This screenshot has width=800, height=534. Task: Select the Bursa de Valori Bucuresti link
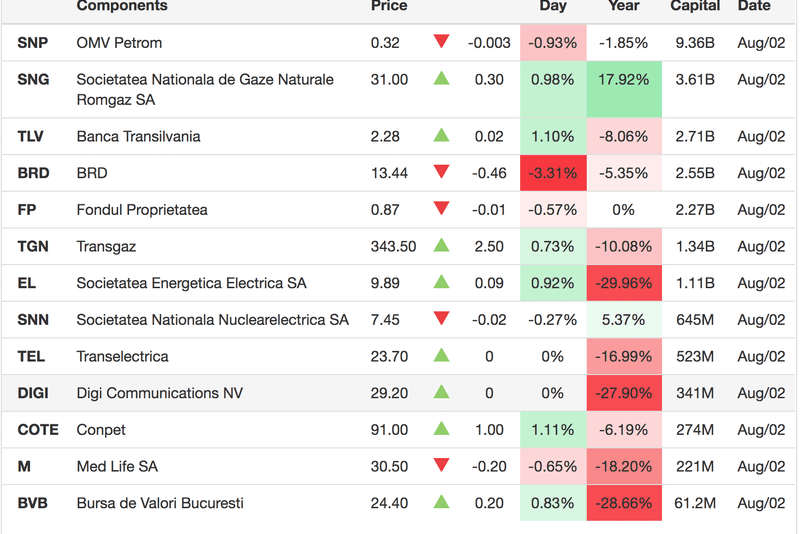pyautogui.click(x=160, y=503)
